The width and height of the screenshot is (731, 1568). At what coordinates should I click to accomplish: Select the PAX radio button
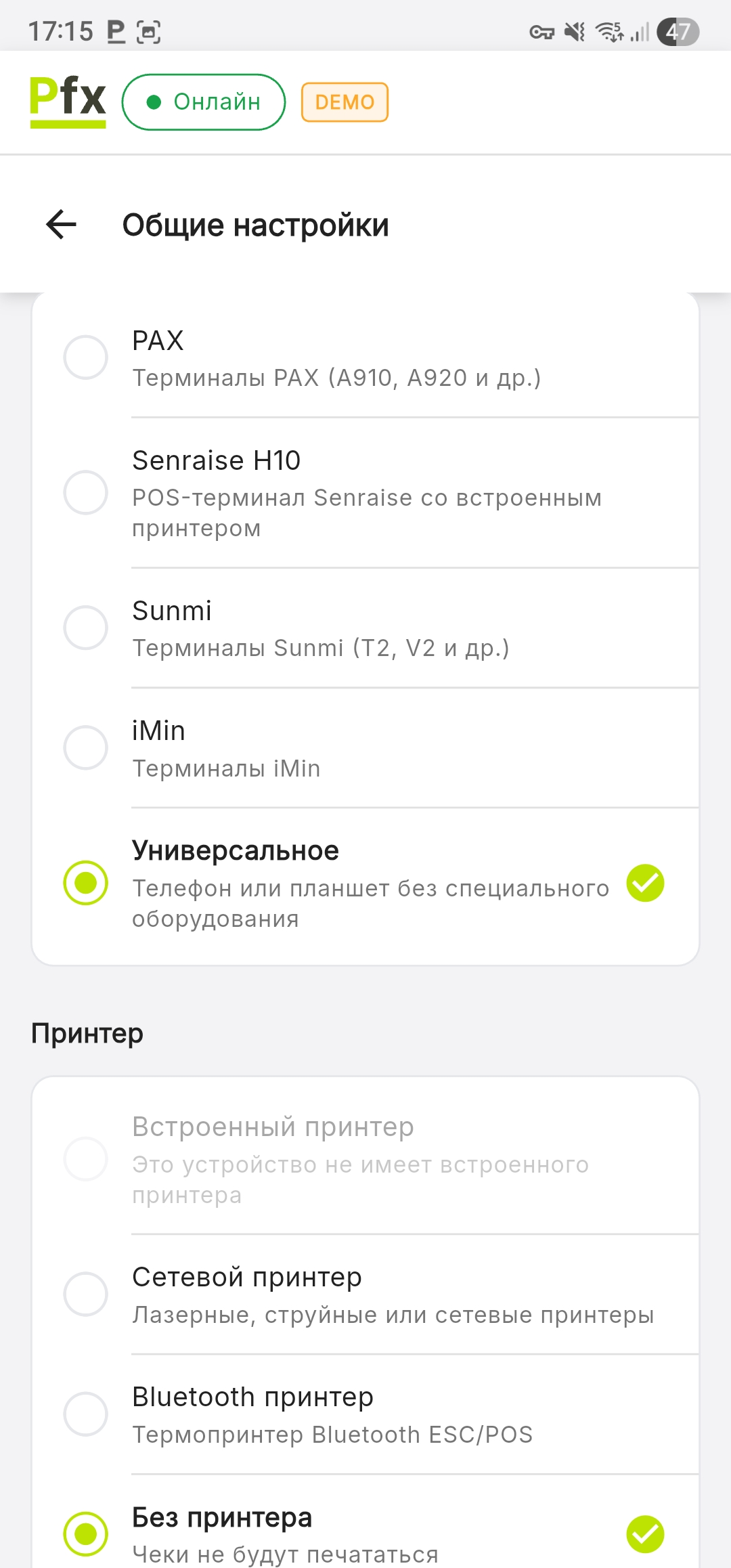click(x=86, y=357)
